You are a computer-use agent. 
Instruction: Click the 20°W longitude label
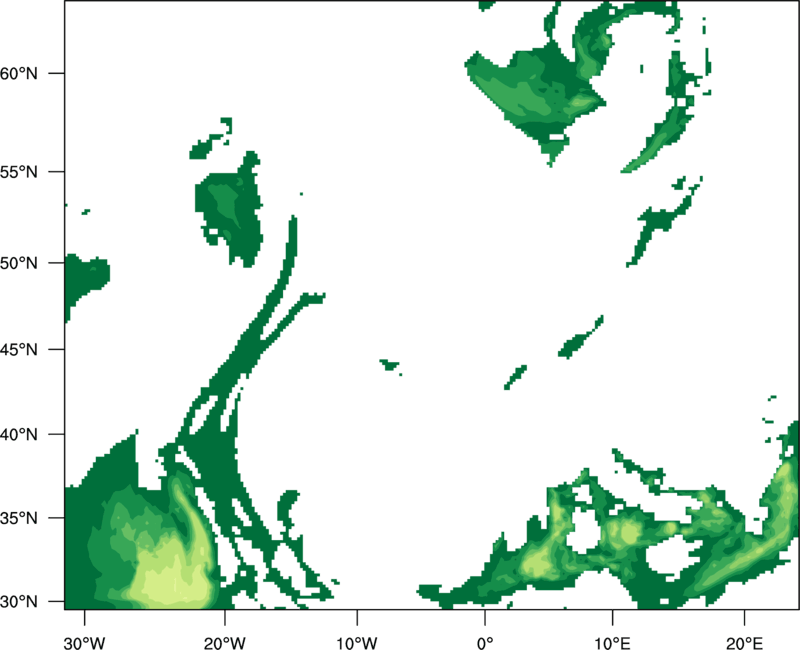pos(224,643)
